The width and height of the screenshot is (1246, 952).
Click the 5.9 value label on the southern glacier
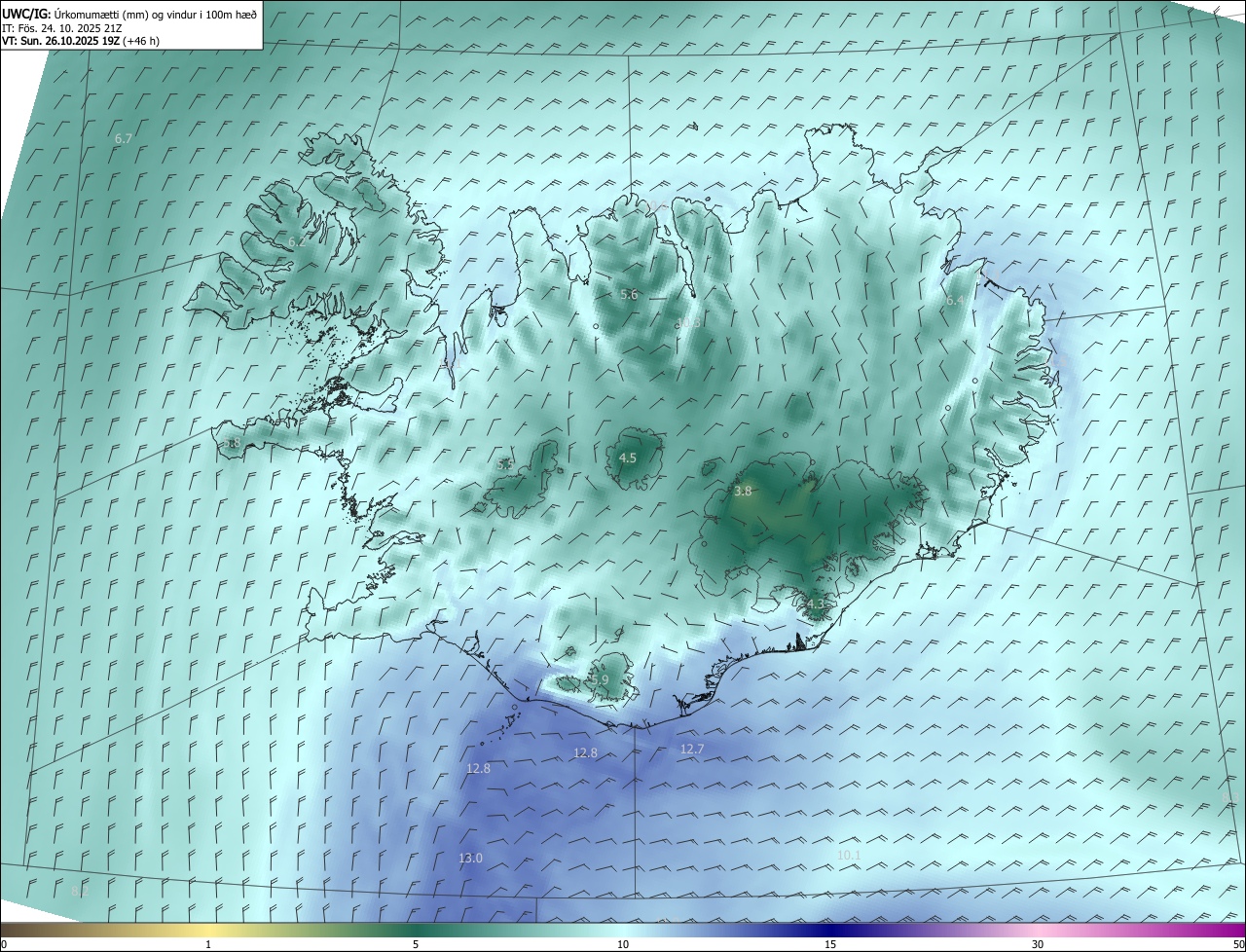600,679
